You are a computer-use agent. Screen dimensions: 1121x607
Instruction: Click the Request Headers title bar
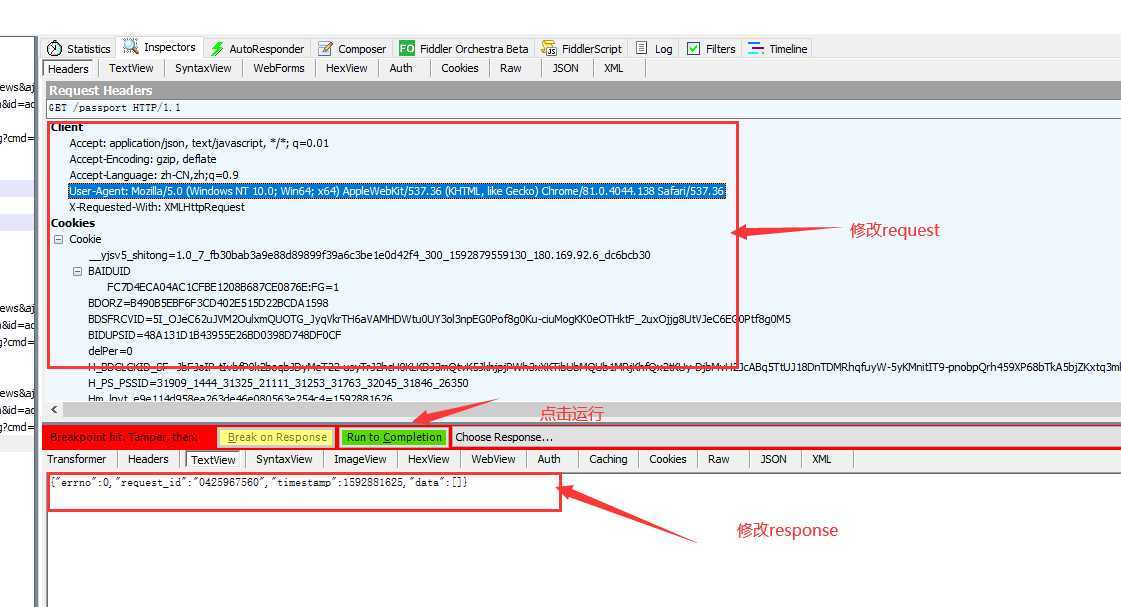point(583,91)
